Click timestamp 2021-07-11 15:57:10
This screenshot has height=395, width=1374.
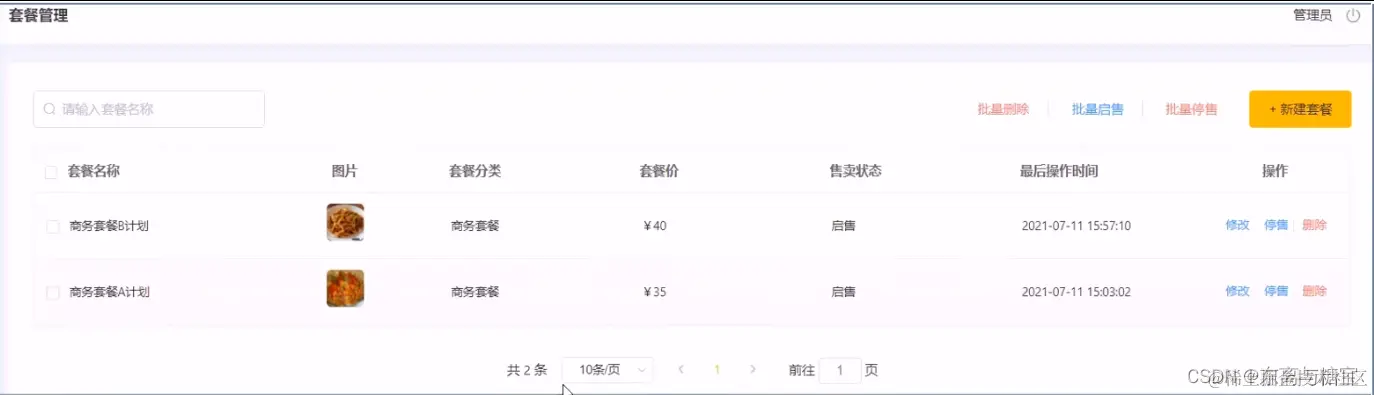(x=1076, y=226)
